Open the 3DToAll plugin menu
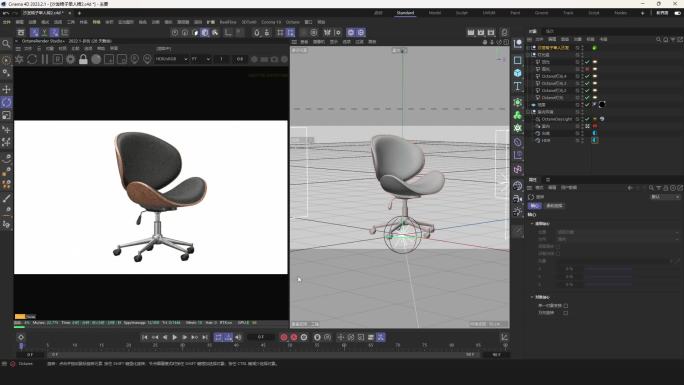The height and width of the screenshot is (385, 684). point(249,22)
